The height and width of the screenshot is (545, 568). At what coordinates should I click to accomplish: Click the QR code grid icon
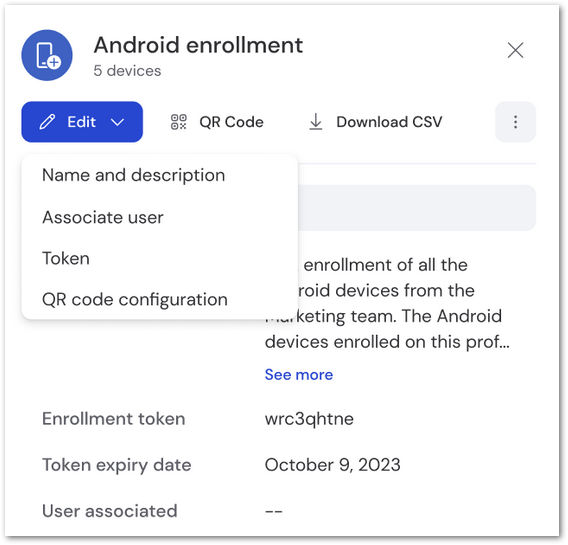click(x=179, y=122)
